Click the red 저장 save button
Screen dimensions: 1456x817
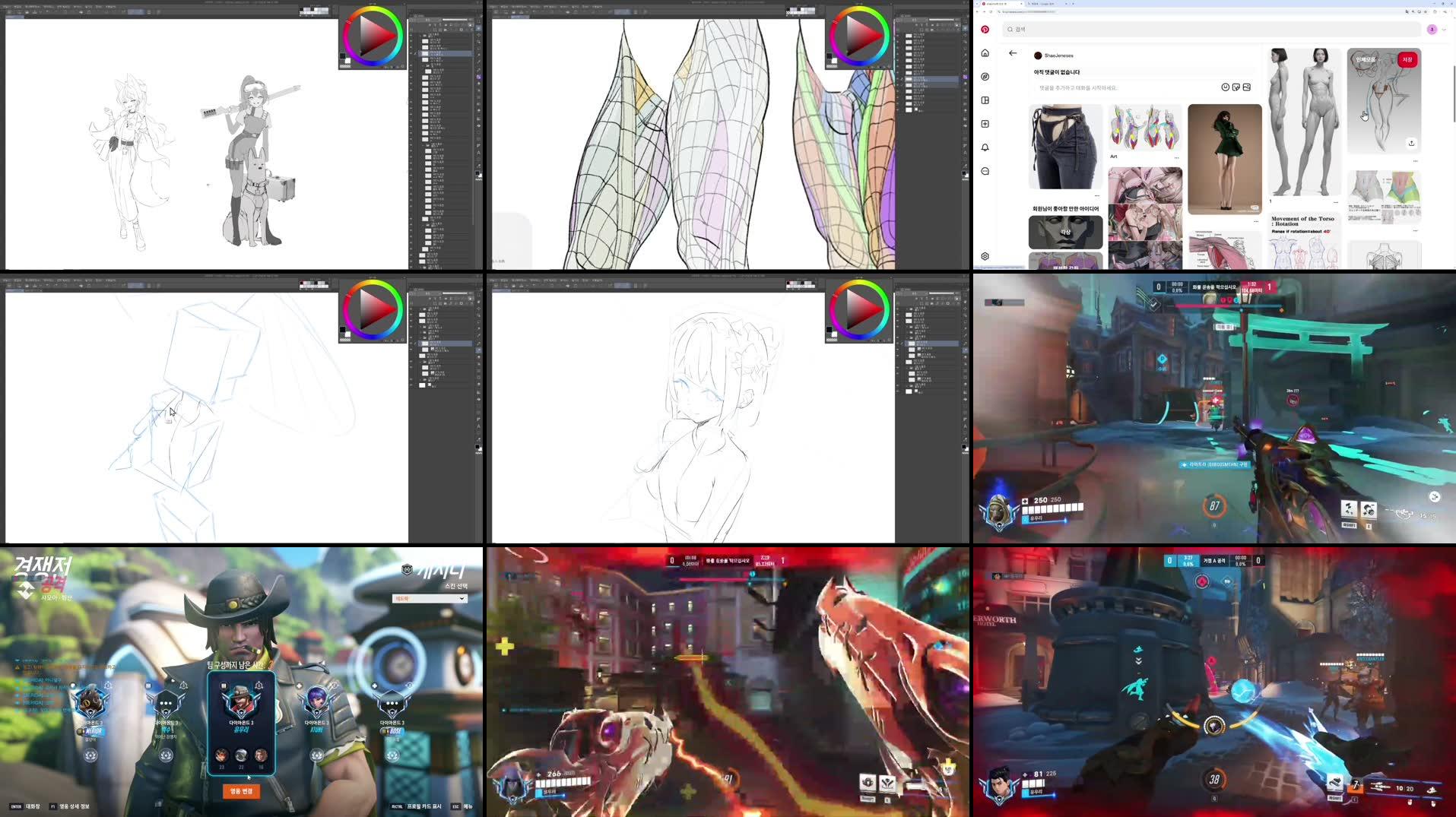[x=1407, y=60]
